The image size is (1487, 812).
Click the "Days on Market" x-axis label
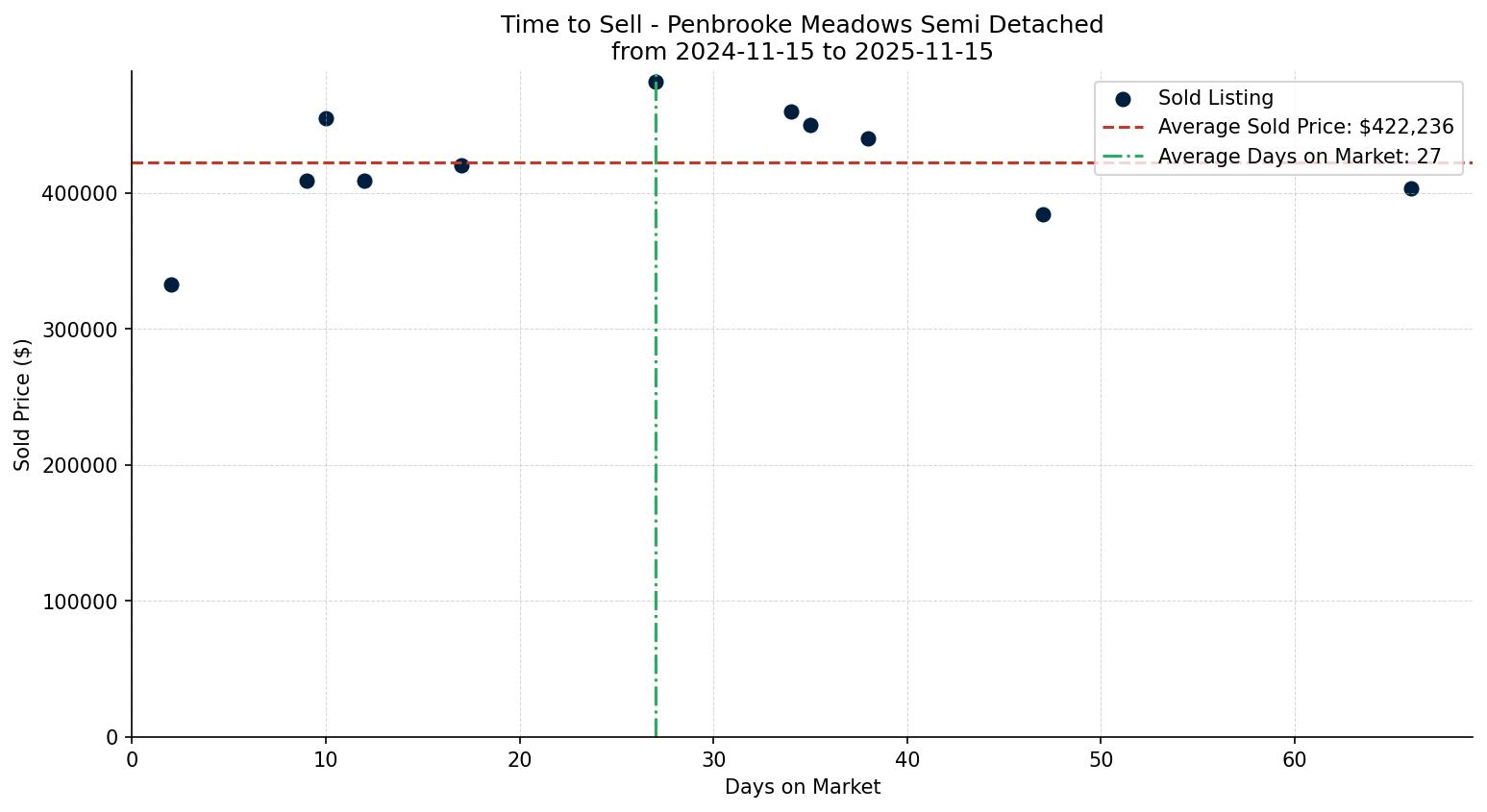802,787
